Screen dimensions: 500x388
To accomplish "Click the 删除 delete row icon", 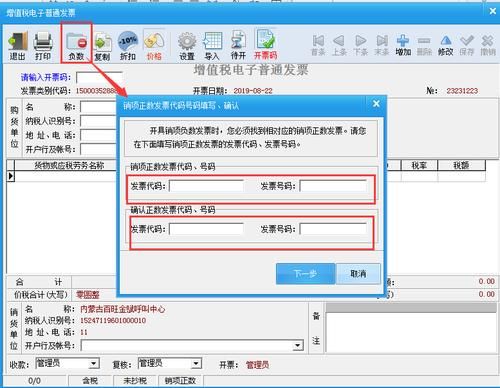I will click(424, 45).
